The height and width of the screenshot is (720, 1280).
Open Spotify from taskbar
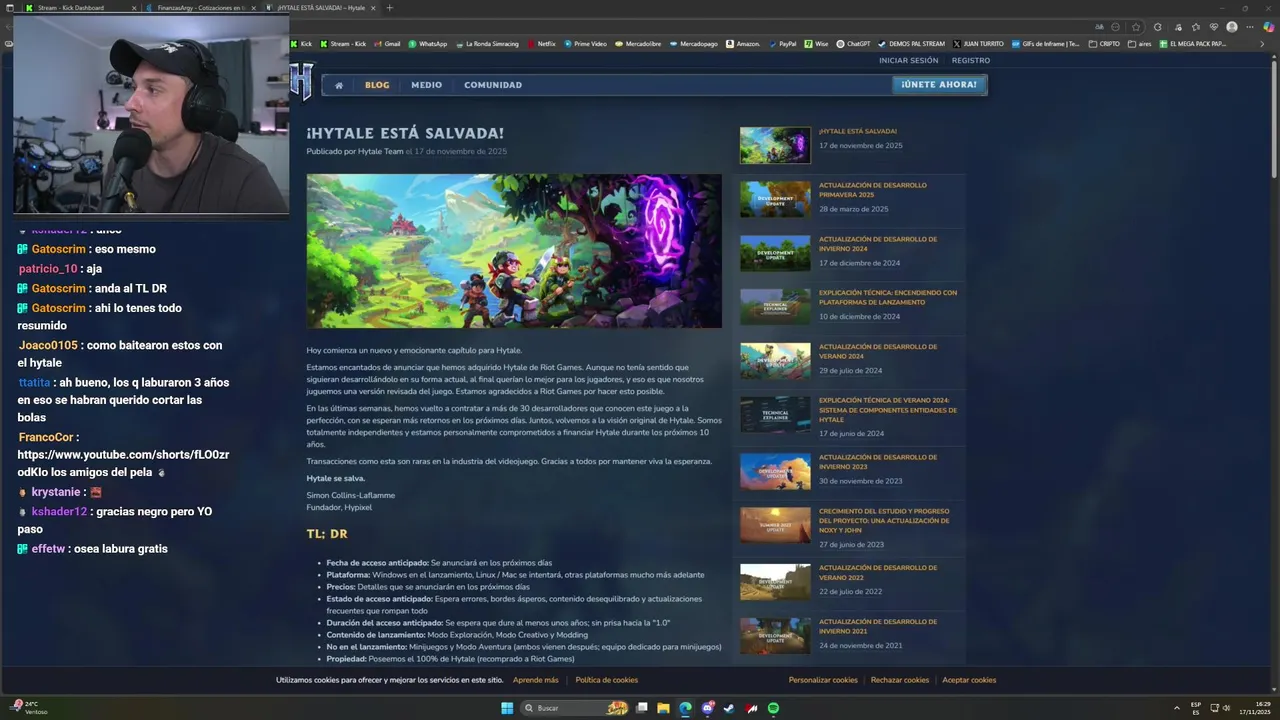point(773,708)
